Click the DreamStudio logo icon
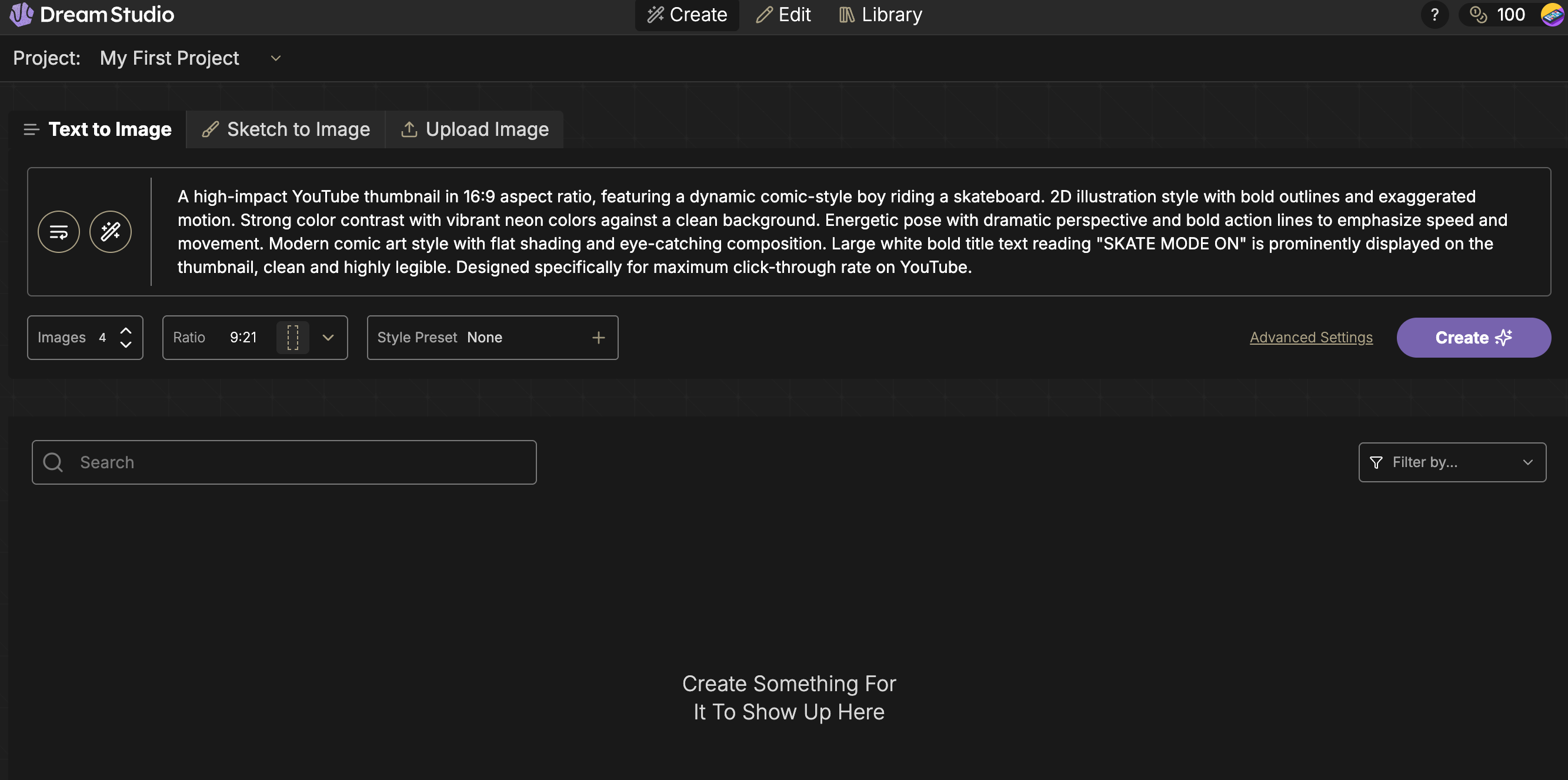Image resolution: width=1568 pixels, height=780 pixels. [x=21, y=14]
